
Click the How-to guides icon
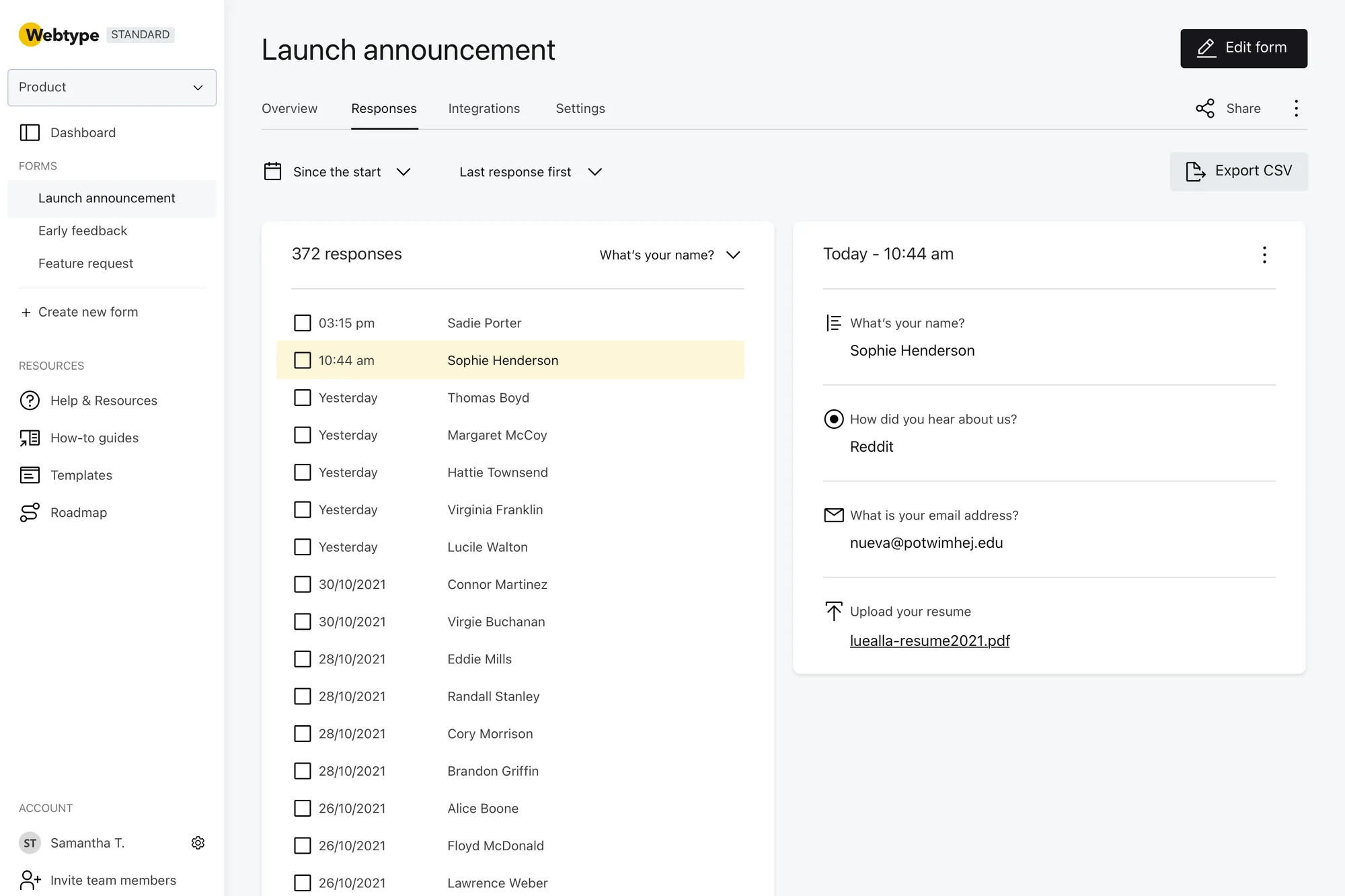tap(30, 438)
